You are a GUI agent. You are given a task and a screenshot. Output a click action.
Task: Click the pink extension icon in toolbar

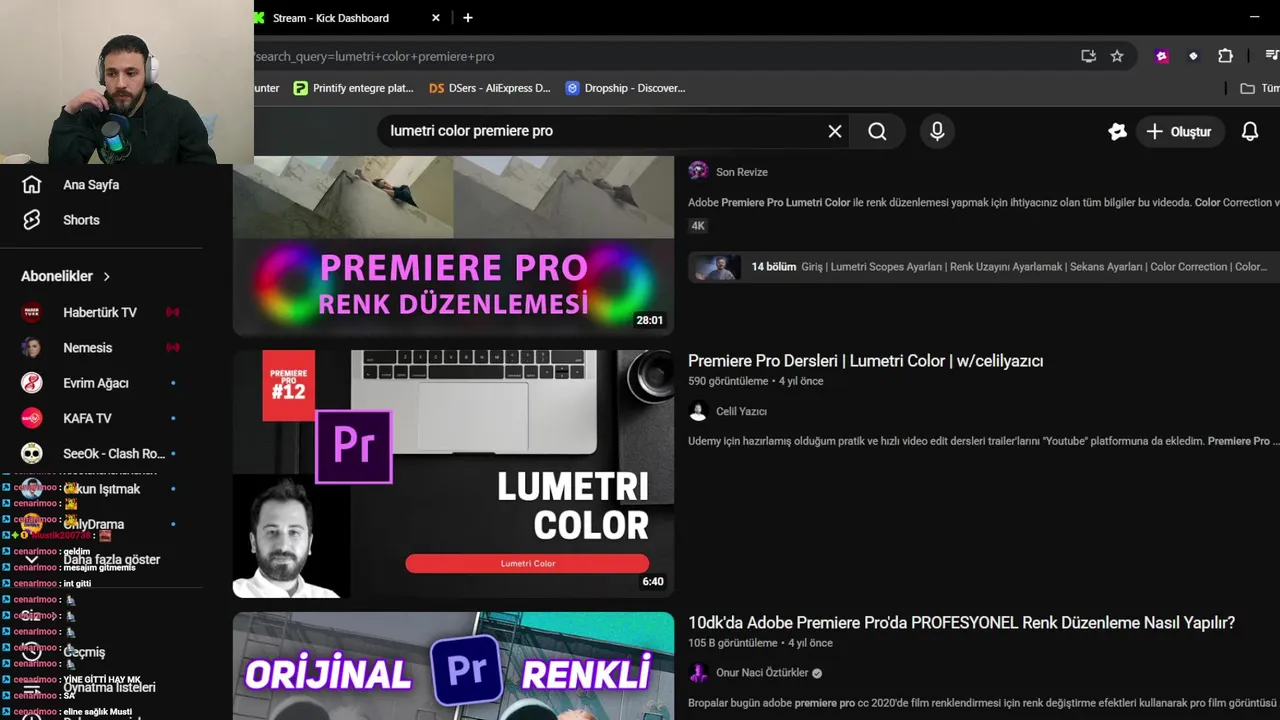click(x=1162, y=56)
